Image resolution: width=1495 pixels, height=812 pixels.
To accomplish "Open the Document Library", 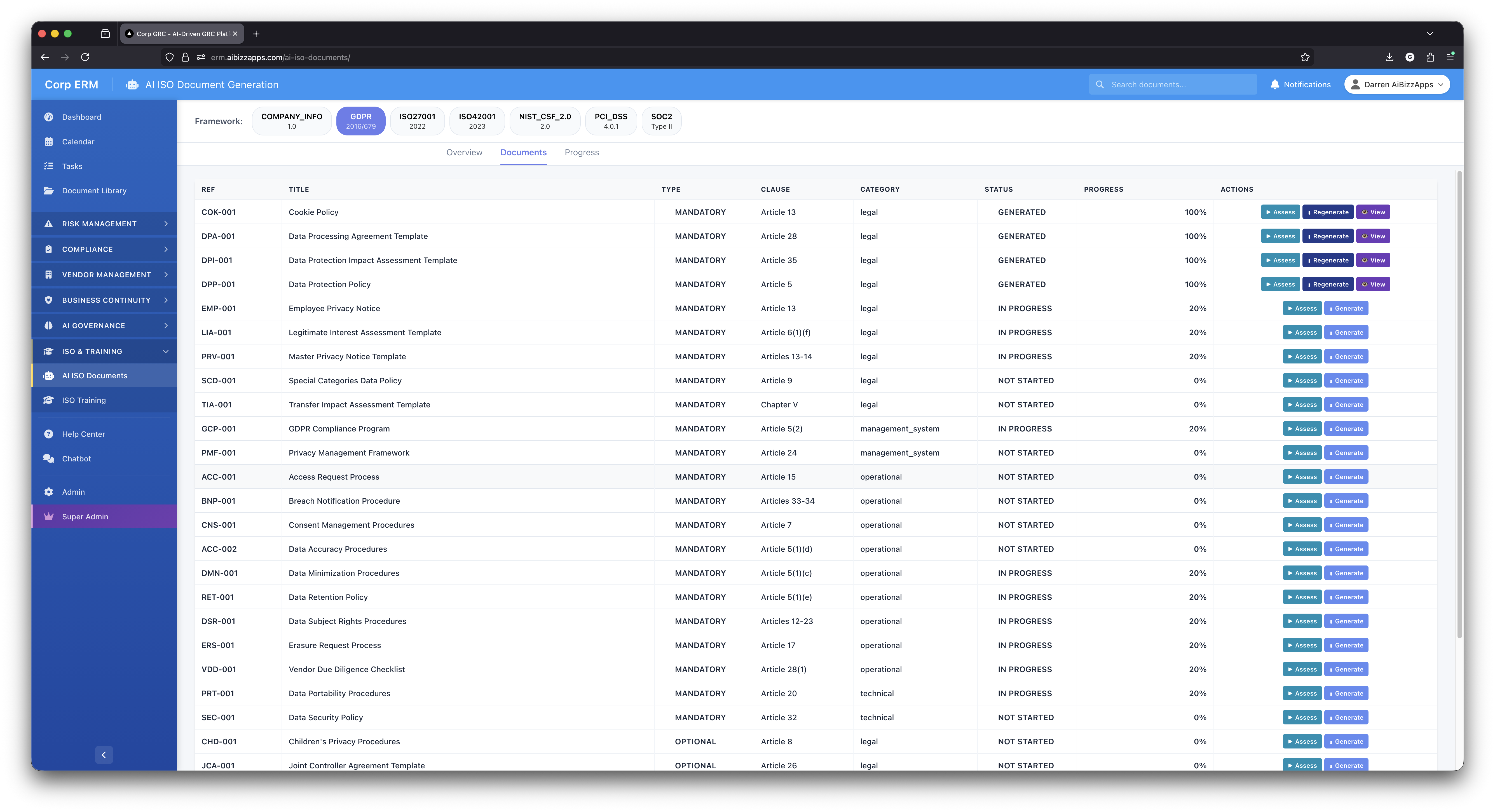I will [x=93, y=190].
